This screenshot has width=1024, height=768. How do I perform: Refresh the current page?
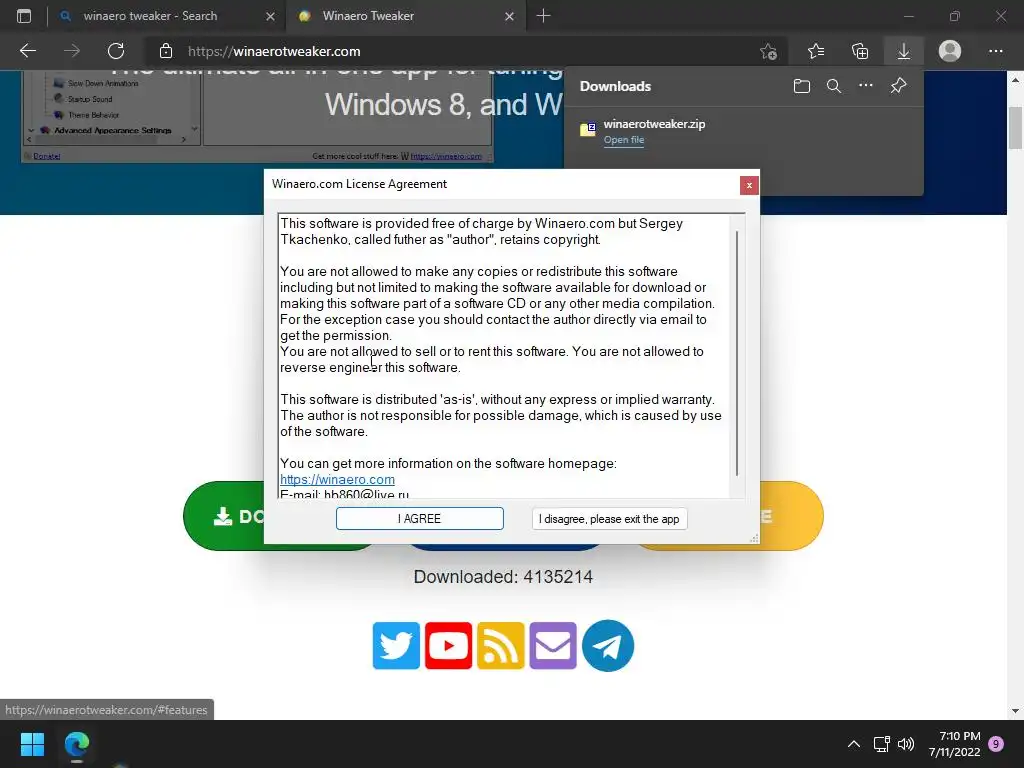[116, 51]
